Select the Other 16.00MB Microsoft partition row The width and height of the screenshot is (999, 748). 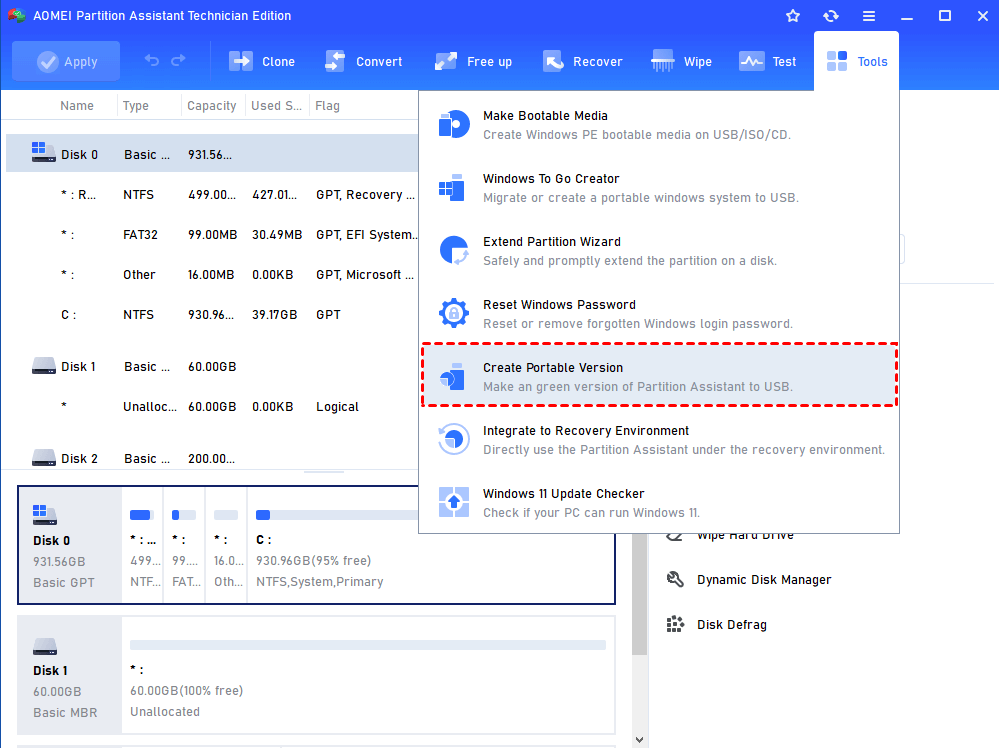[x=212, y=275]
